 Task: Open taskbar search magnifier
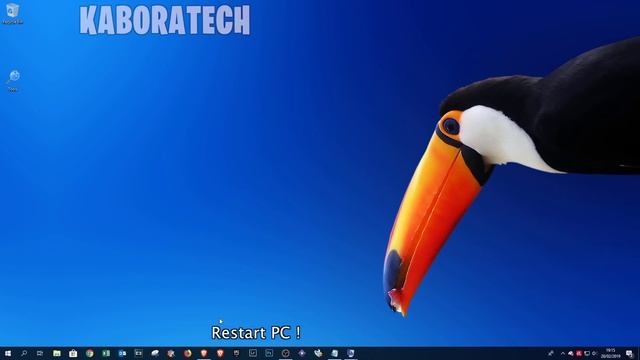click(24, 353)
